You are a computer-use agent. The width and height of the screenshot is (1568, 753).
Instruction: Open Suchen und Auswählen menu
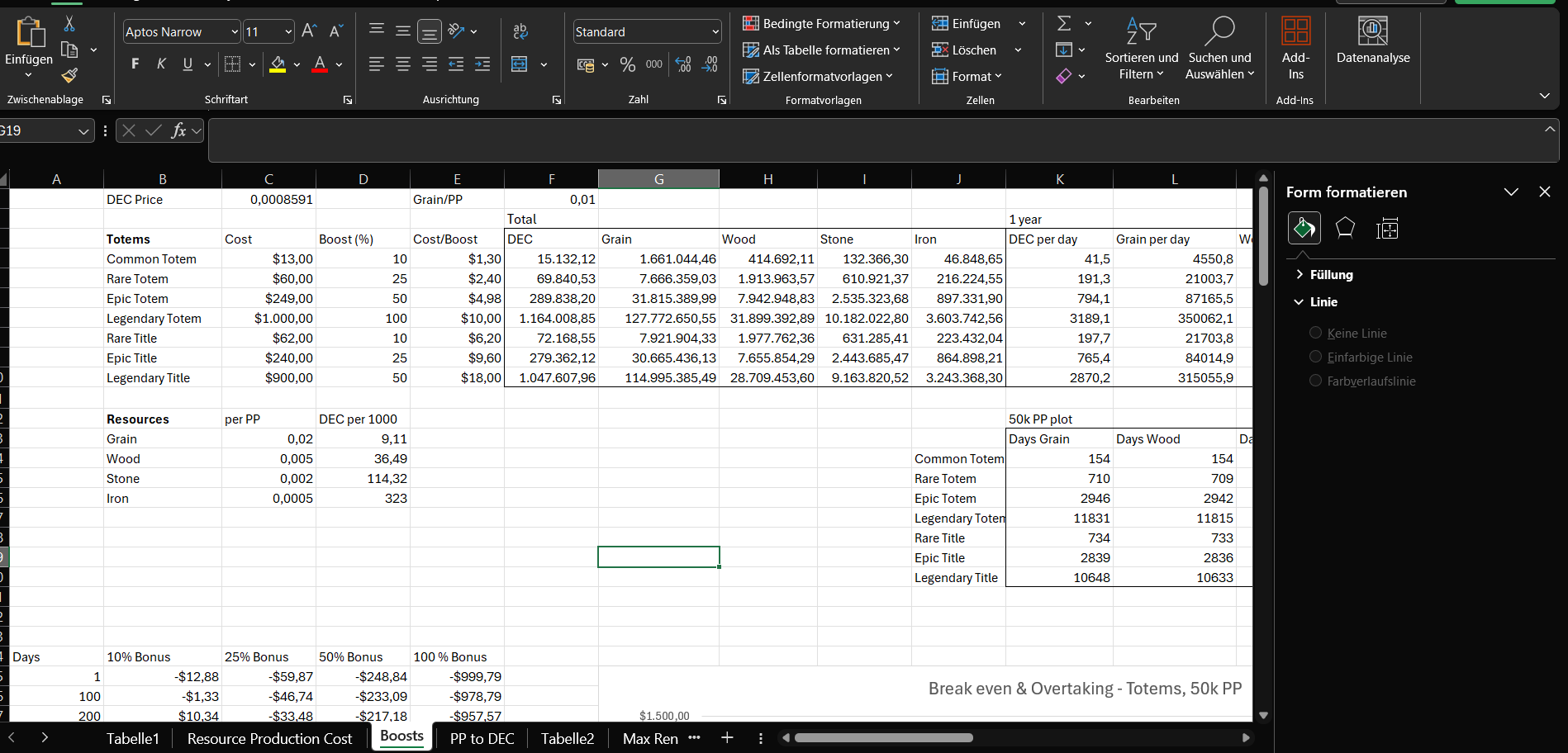coord(1219,49)
